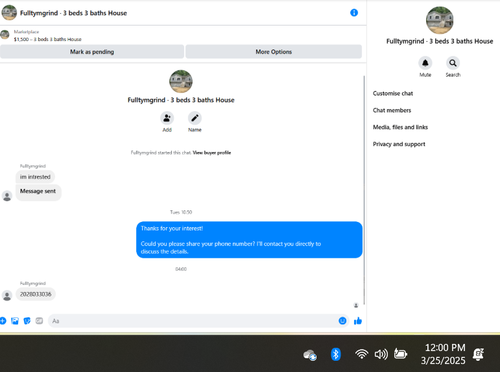Click sender avatar beside Message sent bubble
This screenshot has width=500, height=372.
click(7, 196)
